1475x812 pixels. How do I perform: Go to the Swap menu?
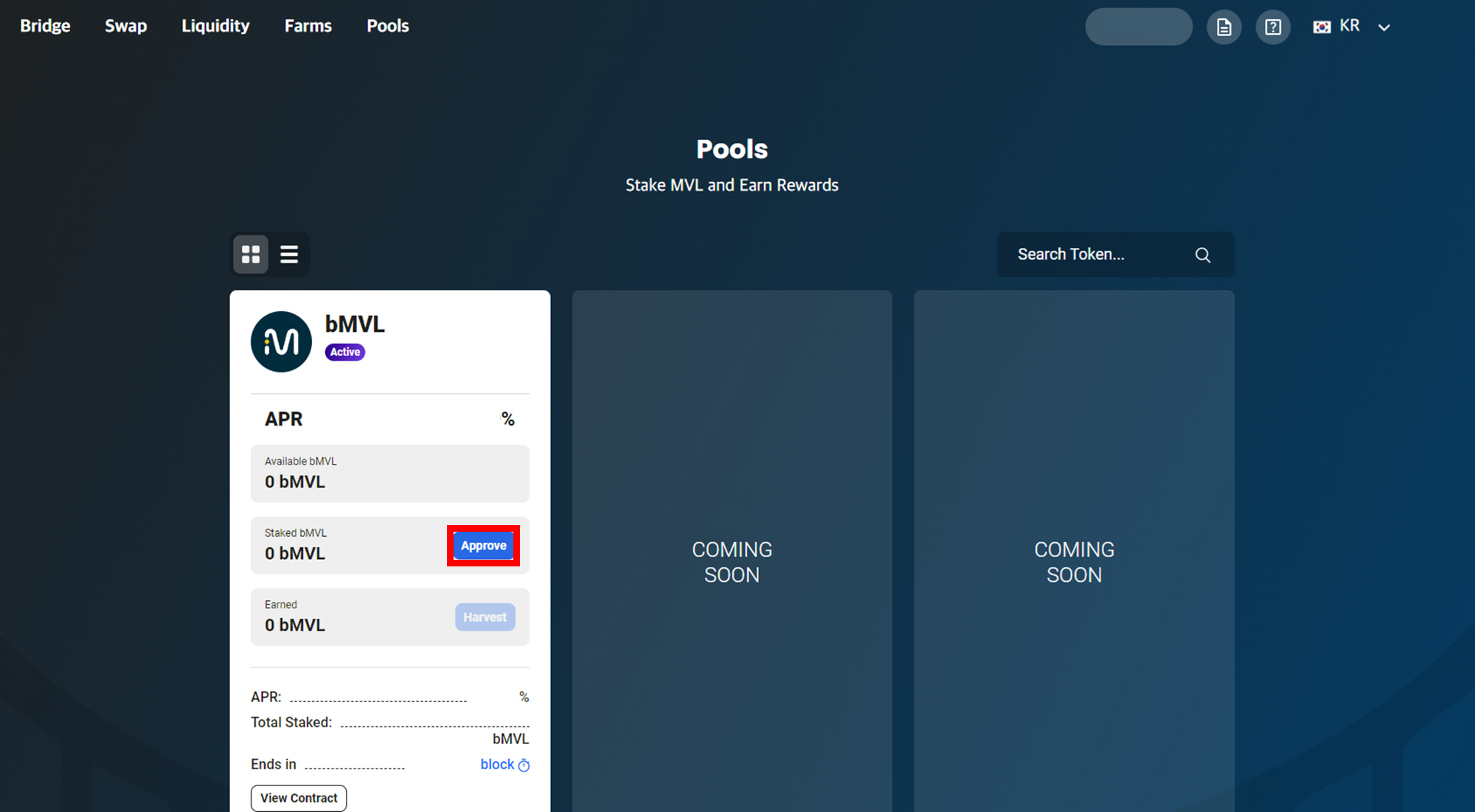[125, 26]
